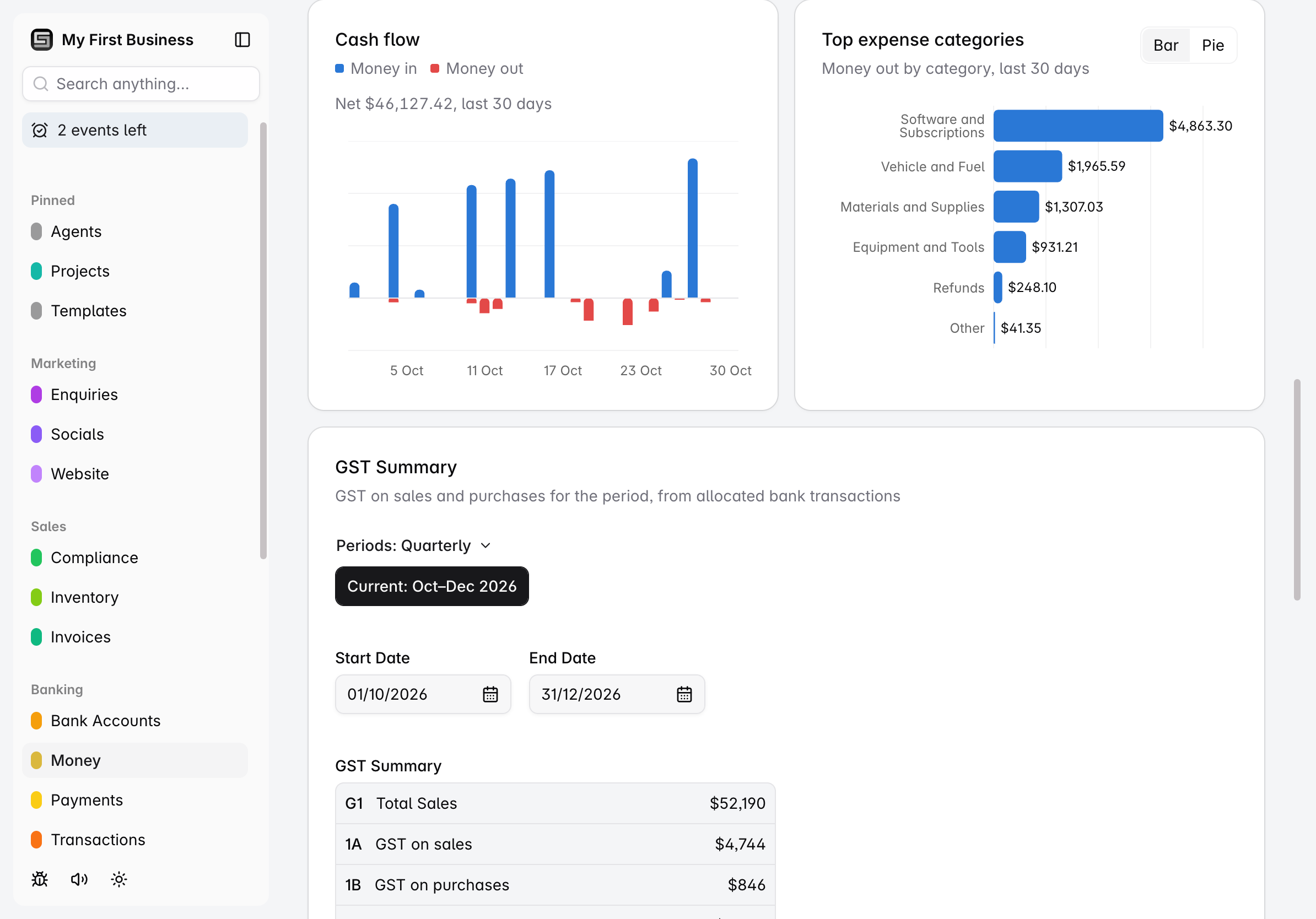Switch theme with the sun icon
Image resolution: width=1316 pixels, height=919 pixels.
118,879
